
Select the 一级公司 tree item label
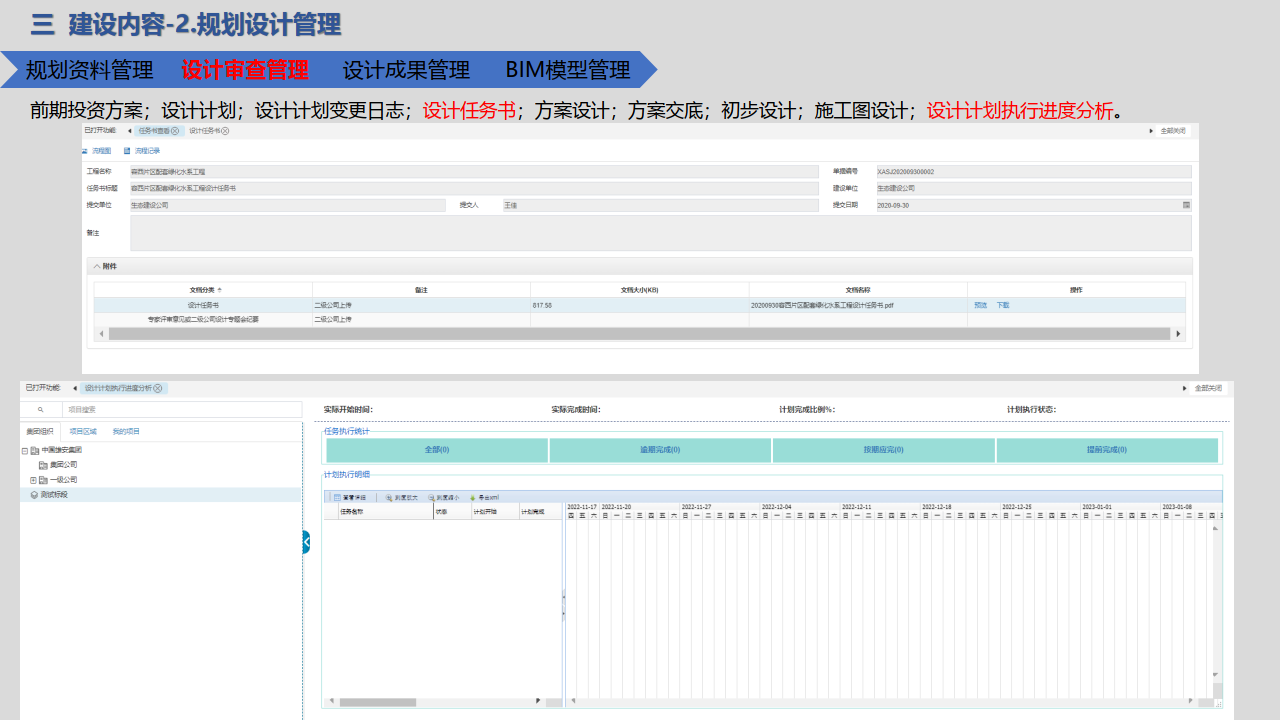(x=63, y=480)
